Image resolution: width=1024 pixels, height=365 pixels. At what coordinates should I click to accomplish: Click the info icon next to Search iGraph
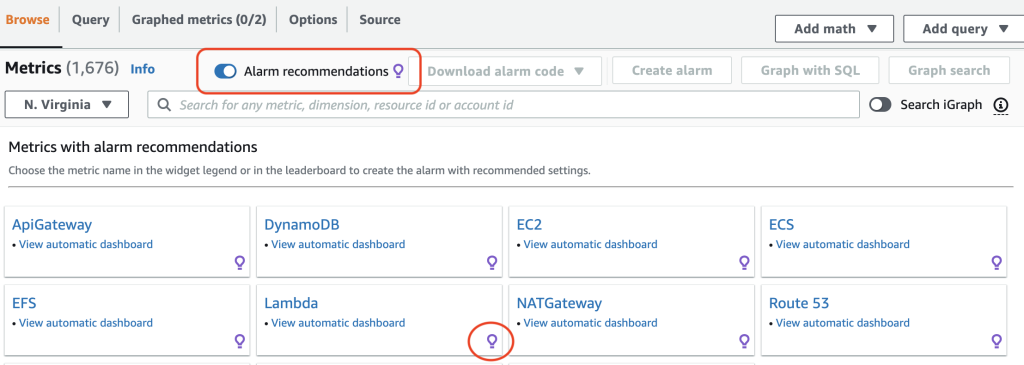(1000, 105)
